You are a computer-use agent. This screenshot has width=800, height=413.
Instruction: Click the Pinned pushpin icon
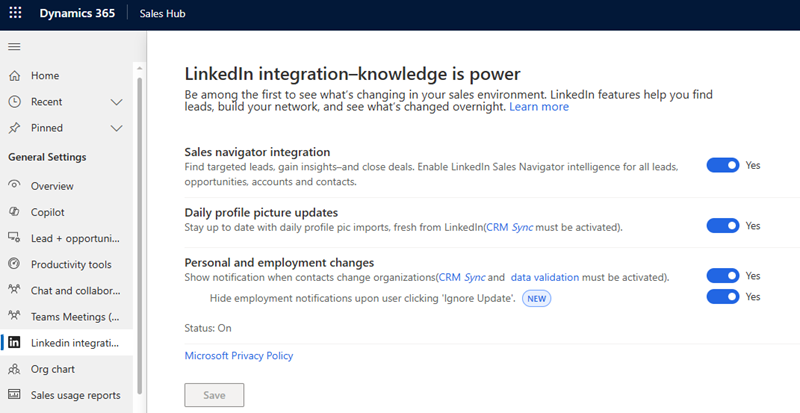click(14, 128)
